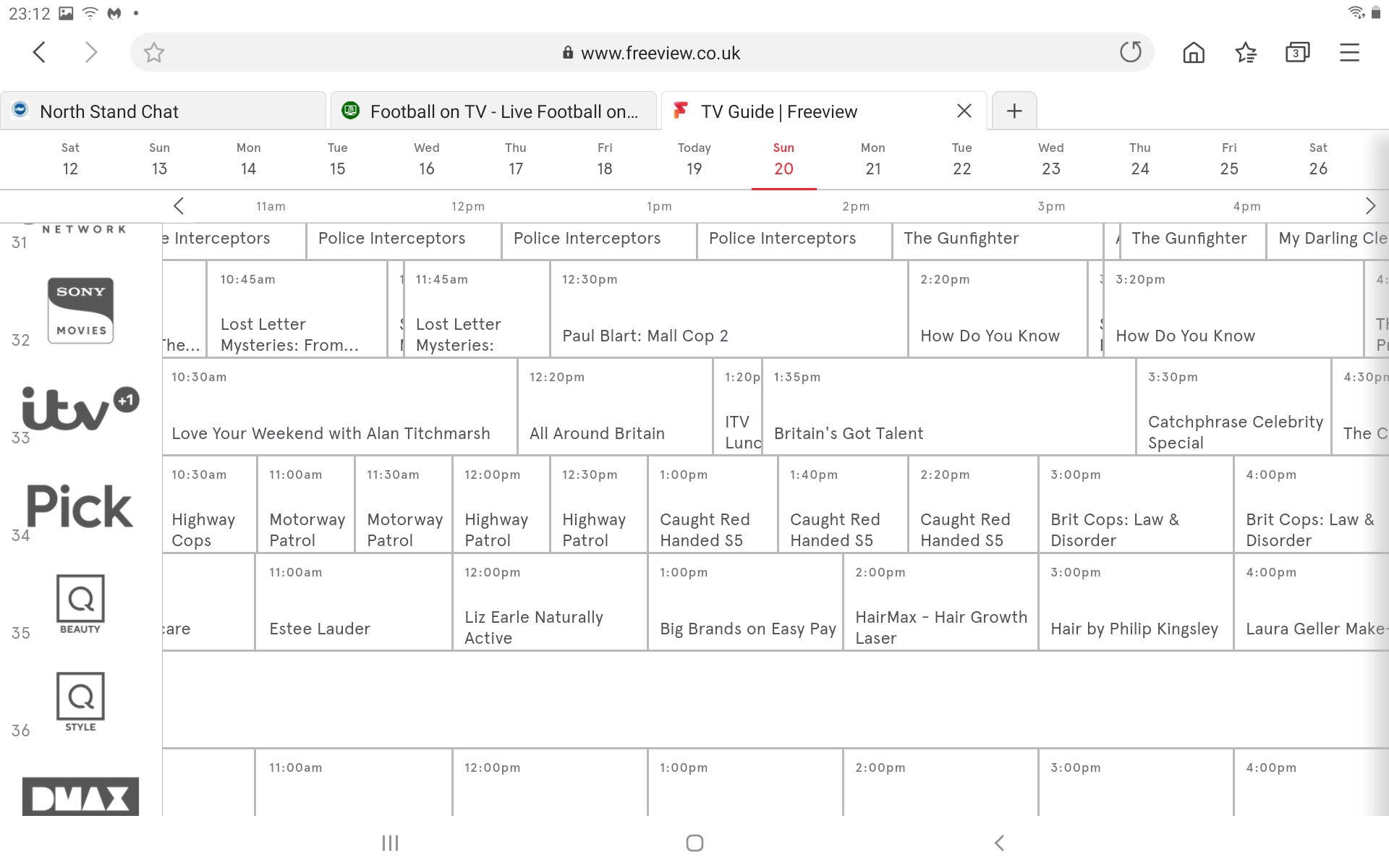Open Catchphrase Celebrity Special listing
Screen dimensions: 1389x868
(1233, 407)
